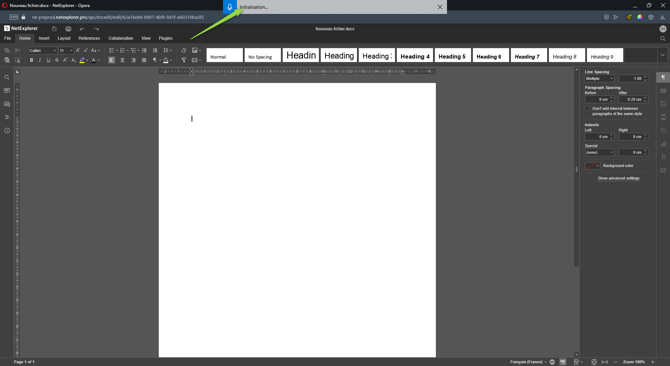Screen dimensions: 670x366
Task: Align text right
Action: pyautogui.click(x=133, y=60)
